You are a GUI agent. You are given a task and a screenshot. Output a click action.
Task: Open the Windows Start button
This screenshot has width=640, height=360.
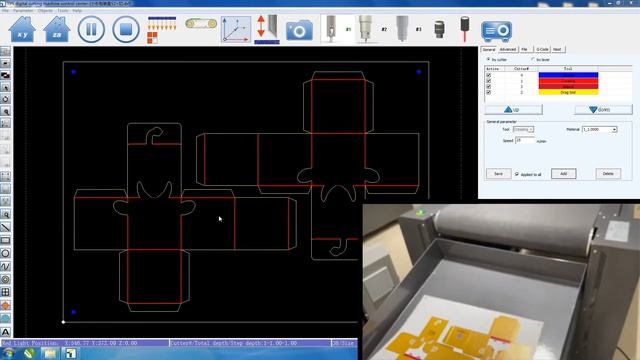coord(9,353)
